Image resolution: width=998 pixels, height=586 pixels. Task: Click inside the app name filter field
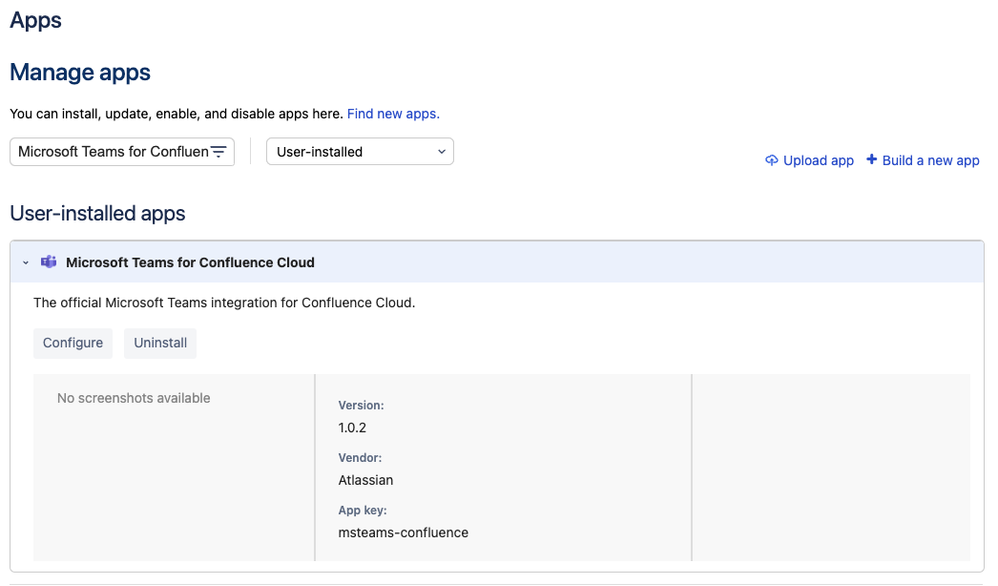point(110,151)
